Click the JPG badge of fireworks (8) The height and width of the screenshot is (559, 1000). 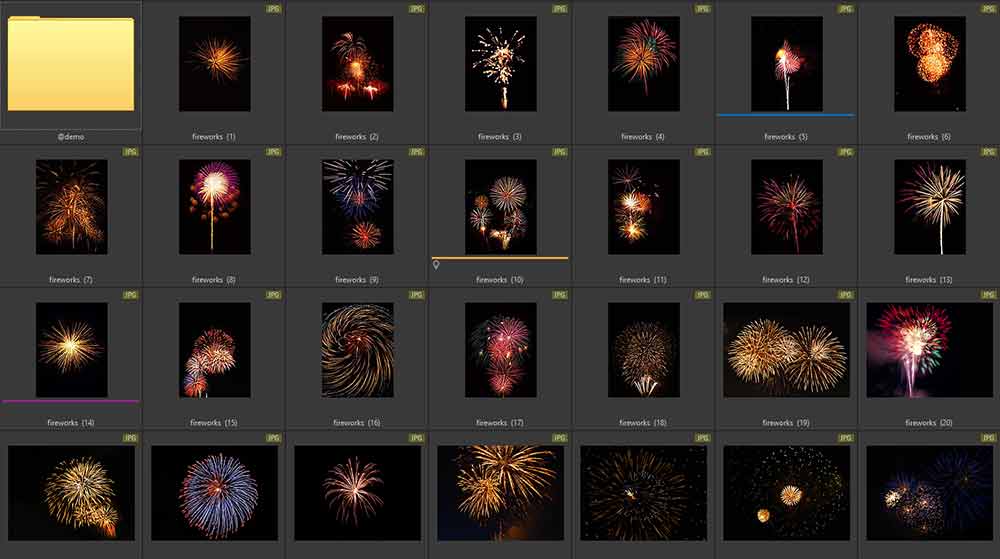pos(274,152)
